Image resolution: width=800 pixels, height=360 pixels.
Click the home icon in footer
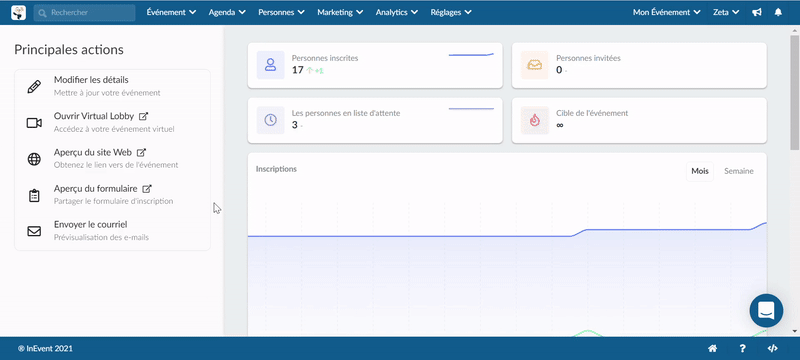[x=713, y=349]
